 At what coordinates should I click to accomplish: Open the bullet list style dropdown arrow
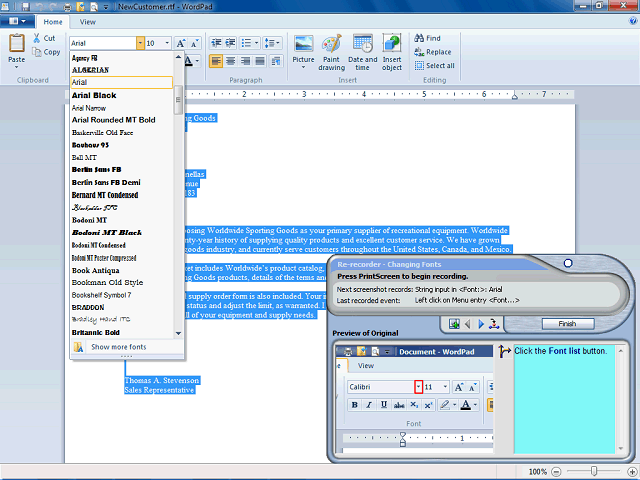256,43
